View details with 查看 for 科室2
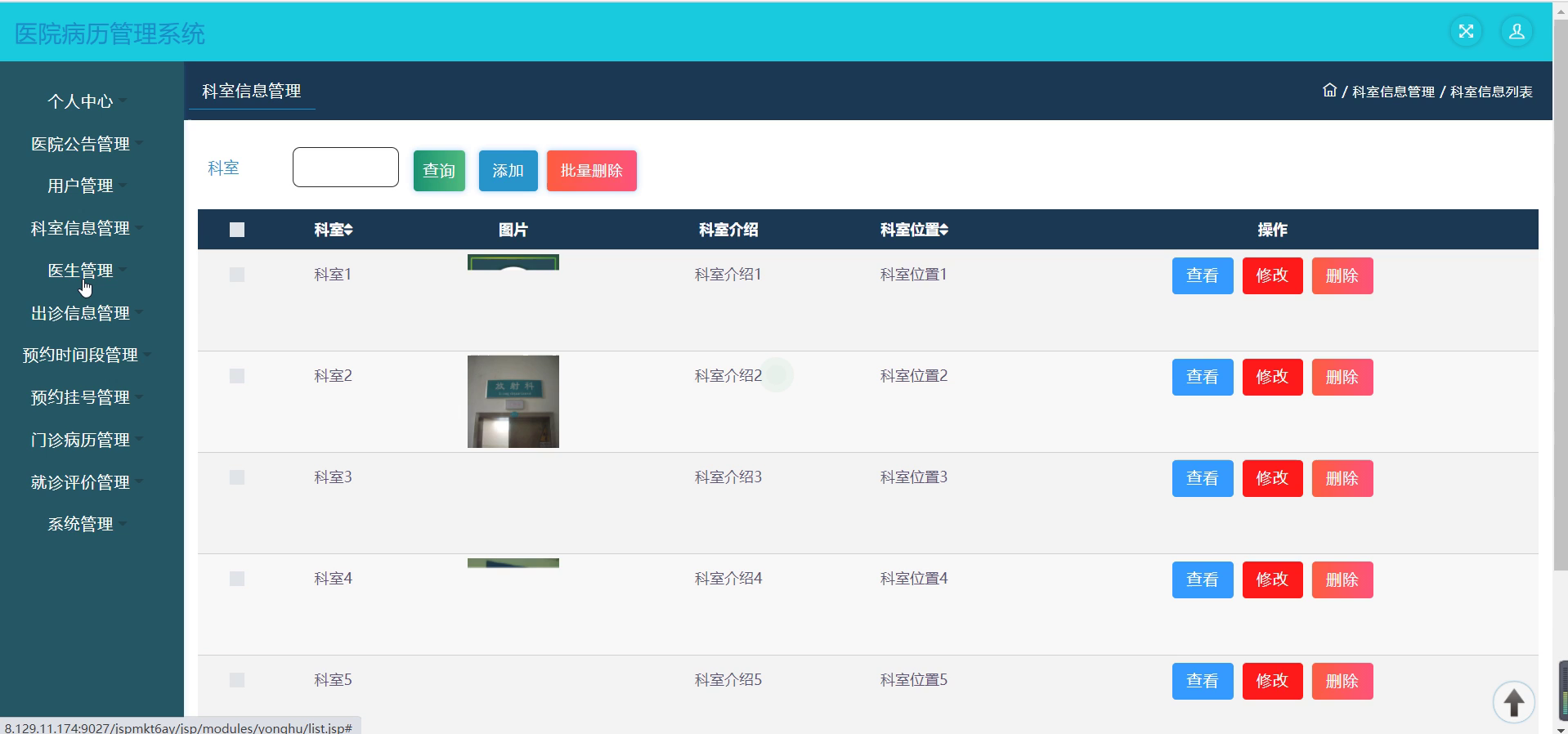 (x=1203, y=377)
